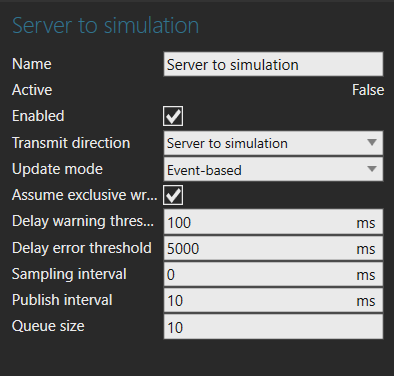Click the Sampling interval field
This screenshot has height=376, width=394.
pyautogui.click(x=273, y=274)
